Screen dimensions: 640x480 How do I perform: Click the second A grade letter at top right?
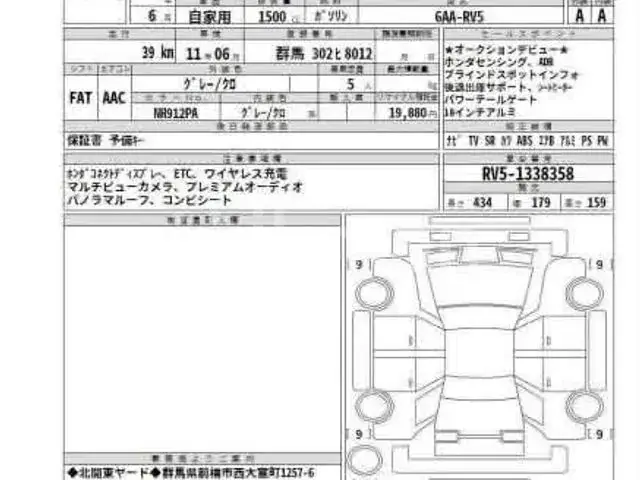[x=602, y=16]
